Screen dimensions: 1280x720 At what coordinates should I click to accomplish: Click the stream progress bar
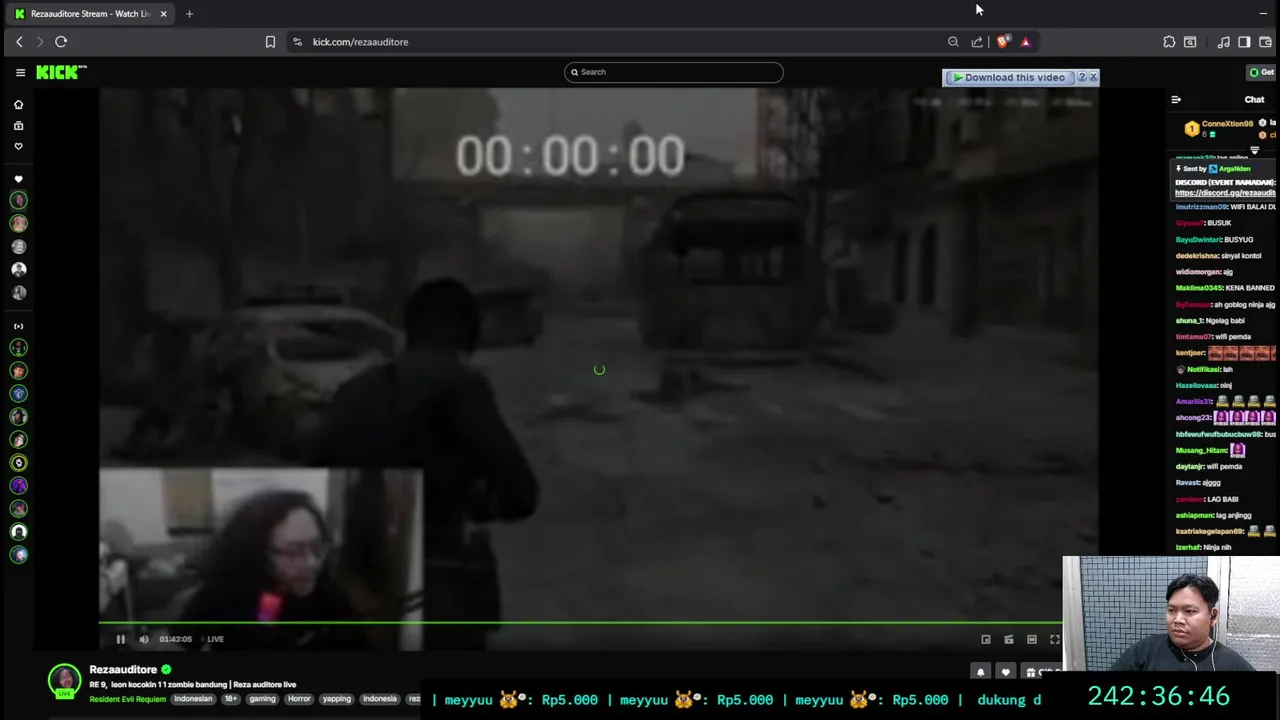coord(580,623)
